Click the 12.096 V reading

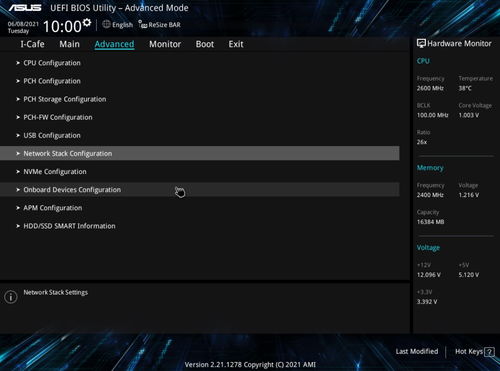(429, 275)
